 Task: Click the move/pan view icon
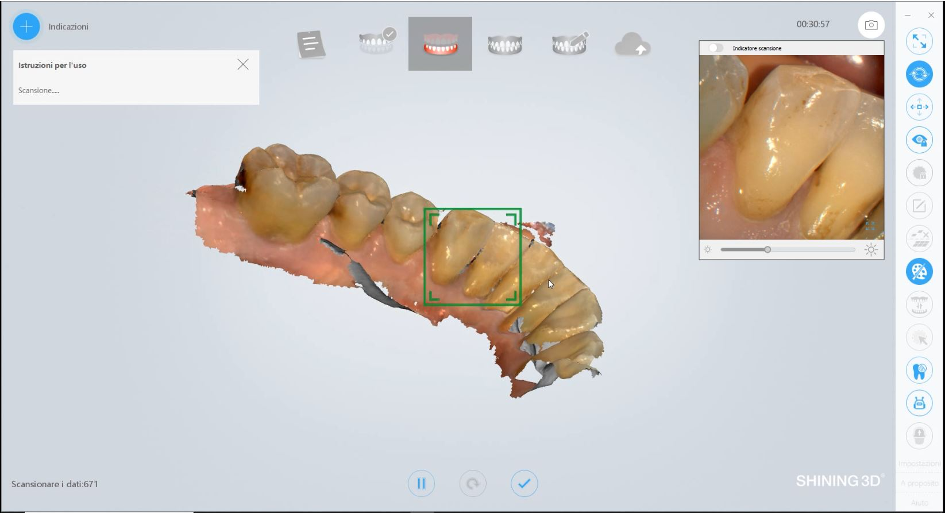click(919, 107)
